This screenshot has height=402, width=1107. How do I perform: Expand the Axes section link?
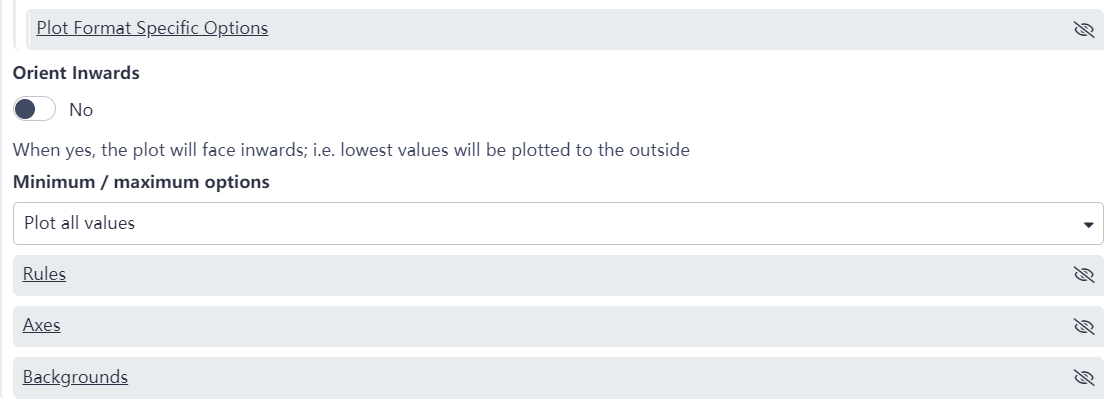click(x=42, y=325)
